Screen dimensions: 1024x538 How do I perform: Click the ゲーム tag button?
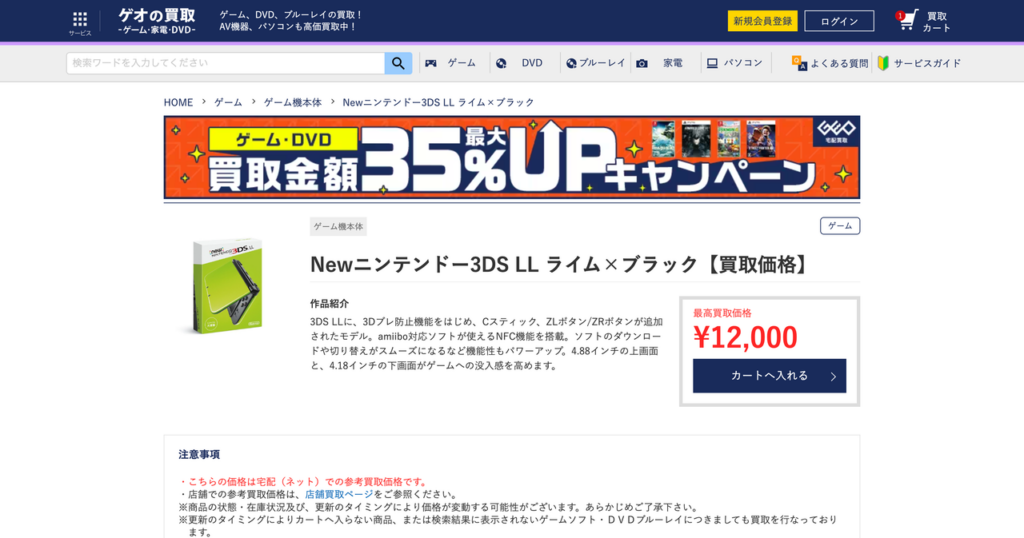[840, 226]
